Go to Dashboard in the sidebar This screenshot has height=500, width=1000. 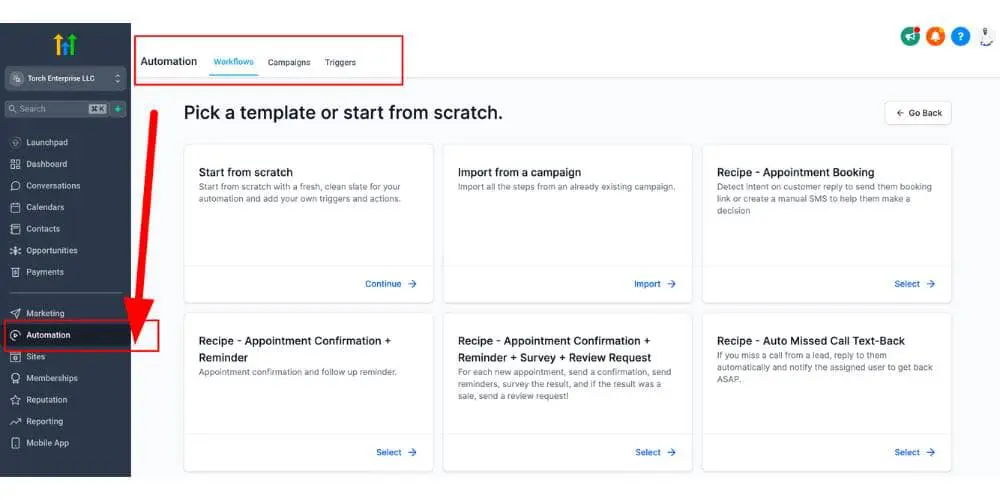pyautogui.click(x=46, y=164)
